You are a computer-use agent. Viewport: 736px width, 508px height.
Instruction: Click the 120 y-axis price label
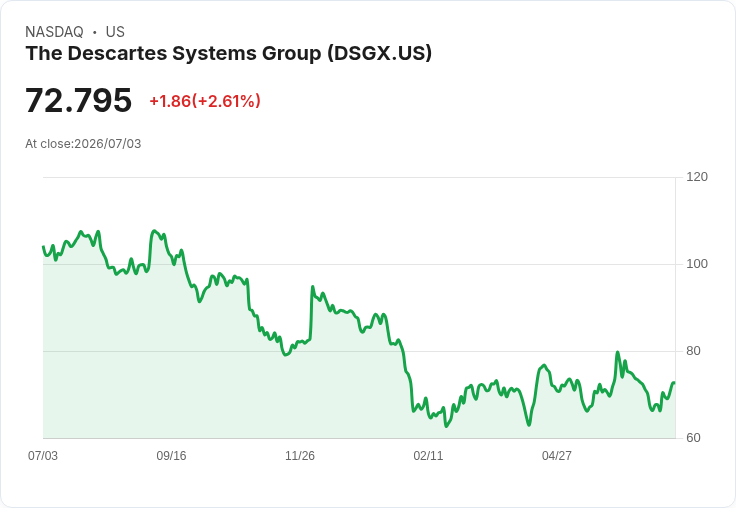(x=697, y=177)
